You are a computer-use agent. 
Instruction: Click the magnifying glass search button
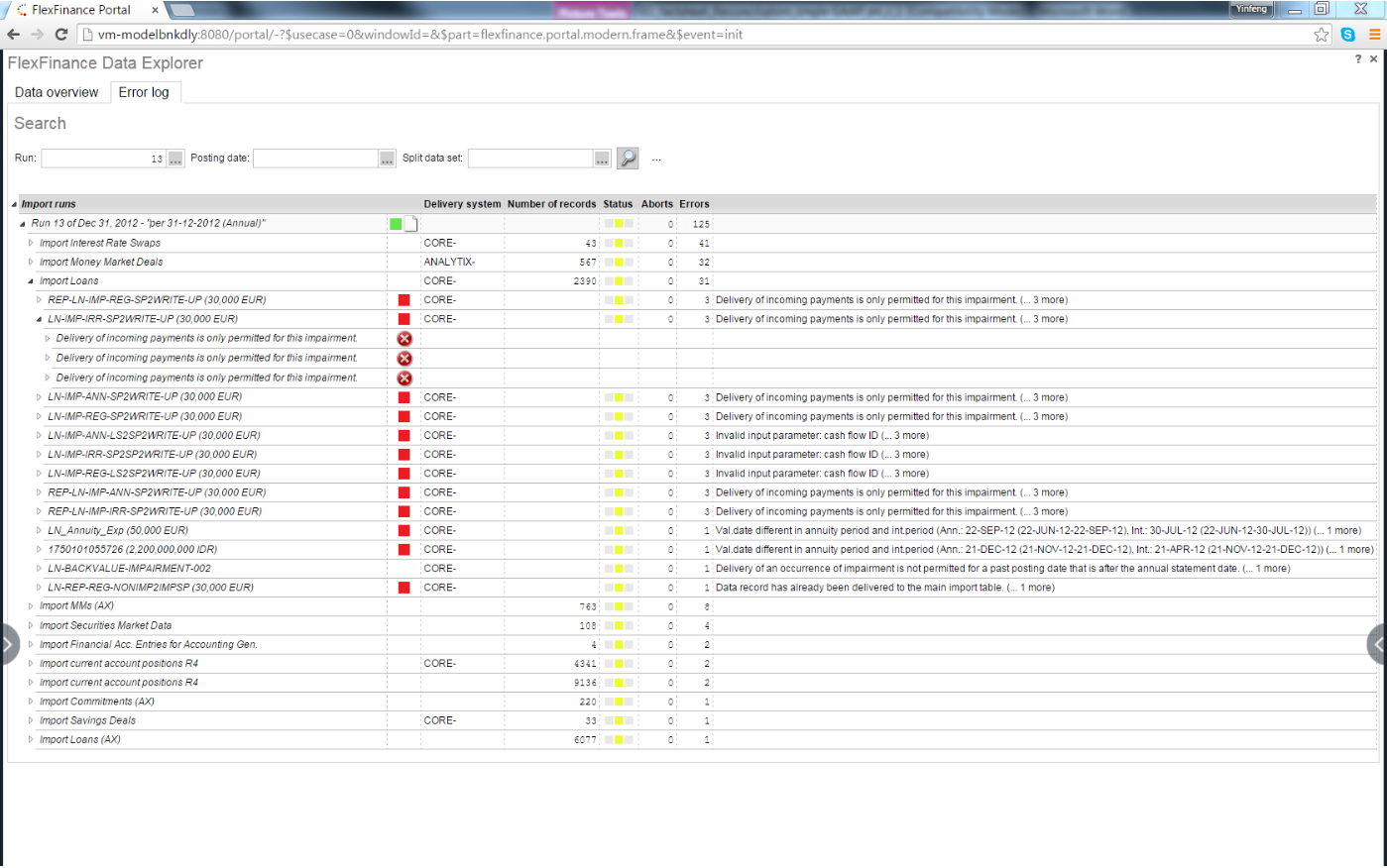(628, 159)
